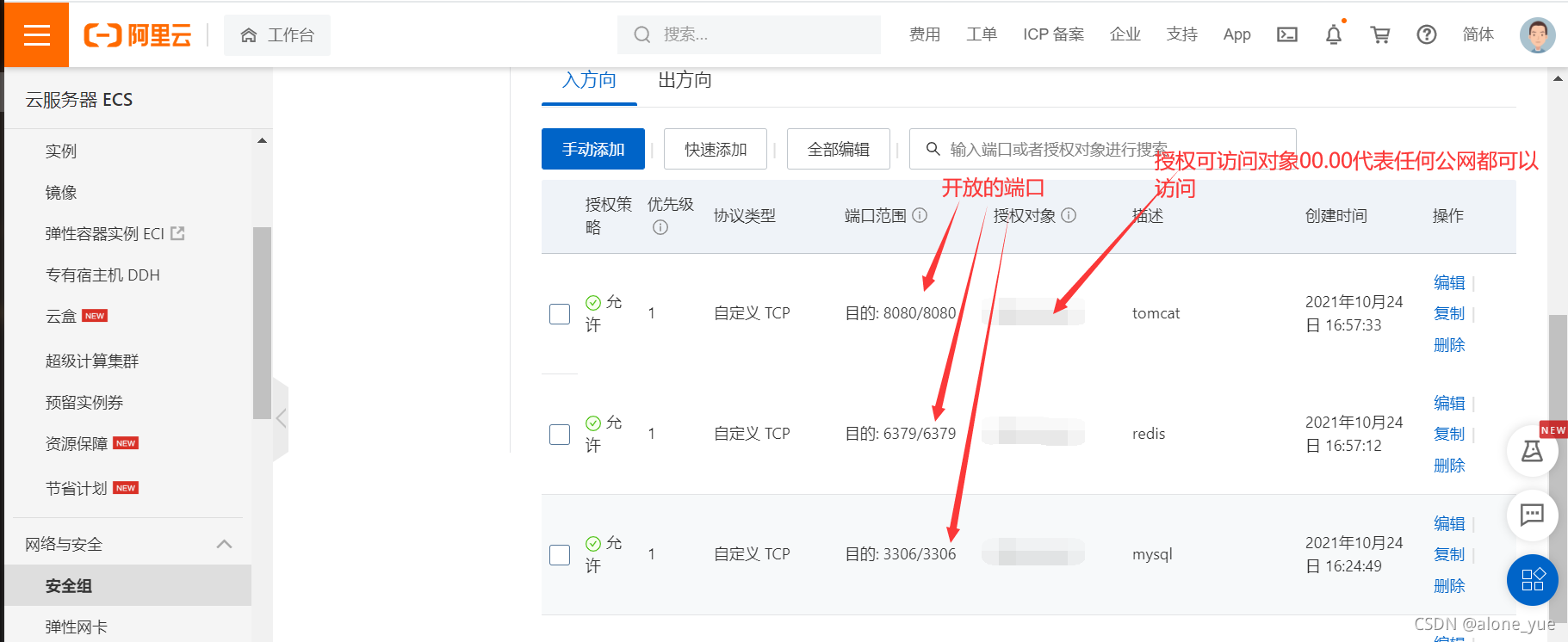Screen dimensions: 1568x642
Task: Edit the tomcat rule via 编辑
Action: coord(1449,282)
